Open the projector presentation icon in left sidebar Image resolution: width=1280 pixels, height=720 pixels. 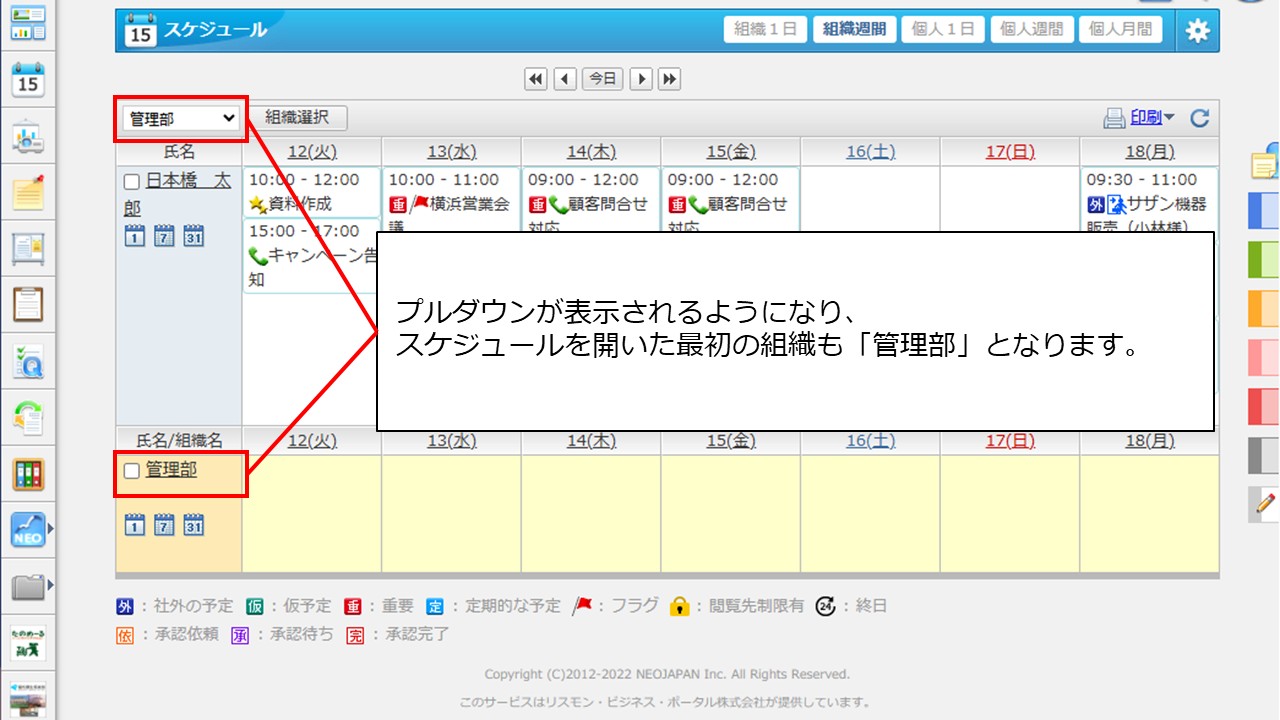(28, 136)
